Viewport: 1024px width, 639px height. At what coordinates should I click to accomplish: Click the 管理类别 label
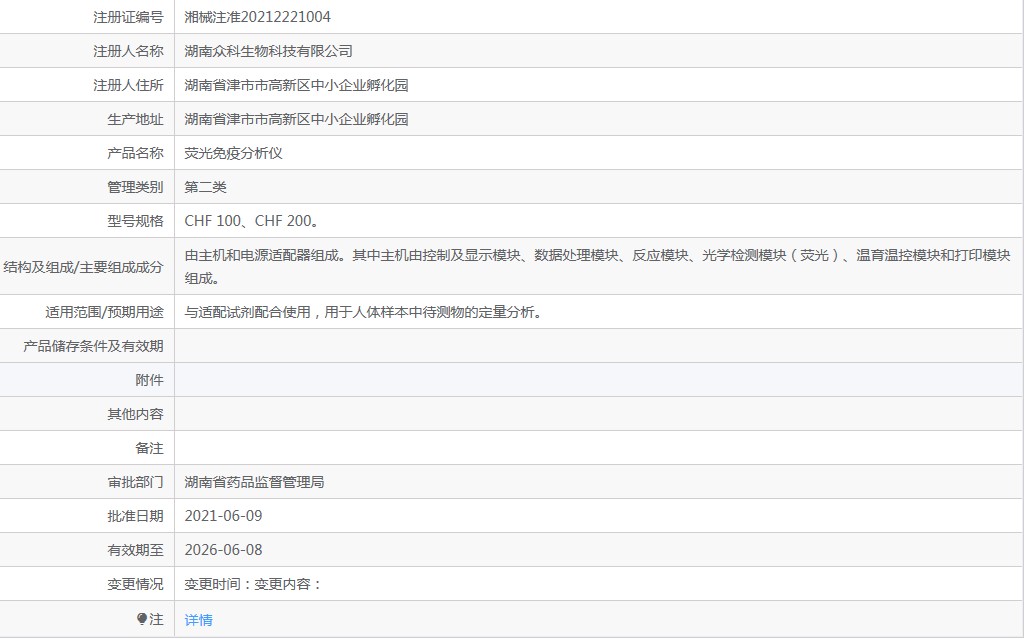(x=135, y=187)
